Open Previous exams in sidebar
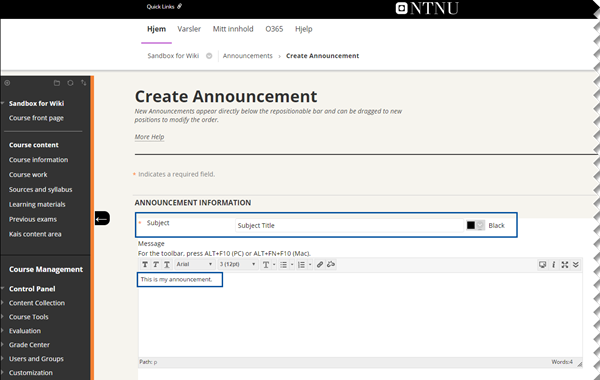 pos(33,219)
